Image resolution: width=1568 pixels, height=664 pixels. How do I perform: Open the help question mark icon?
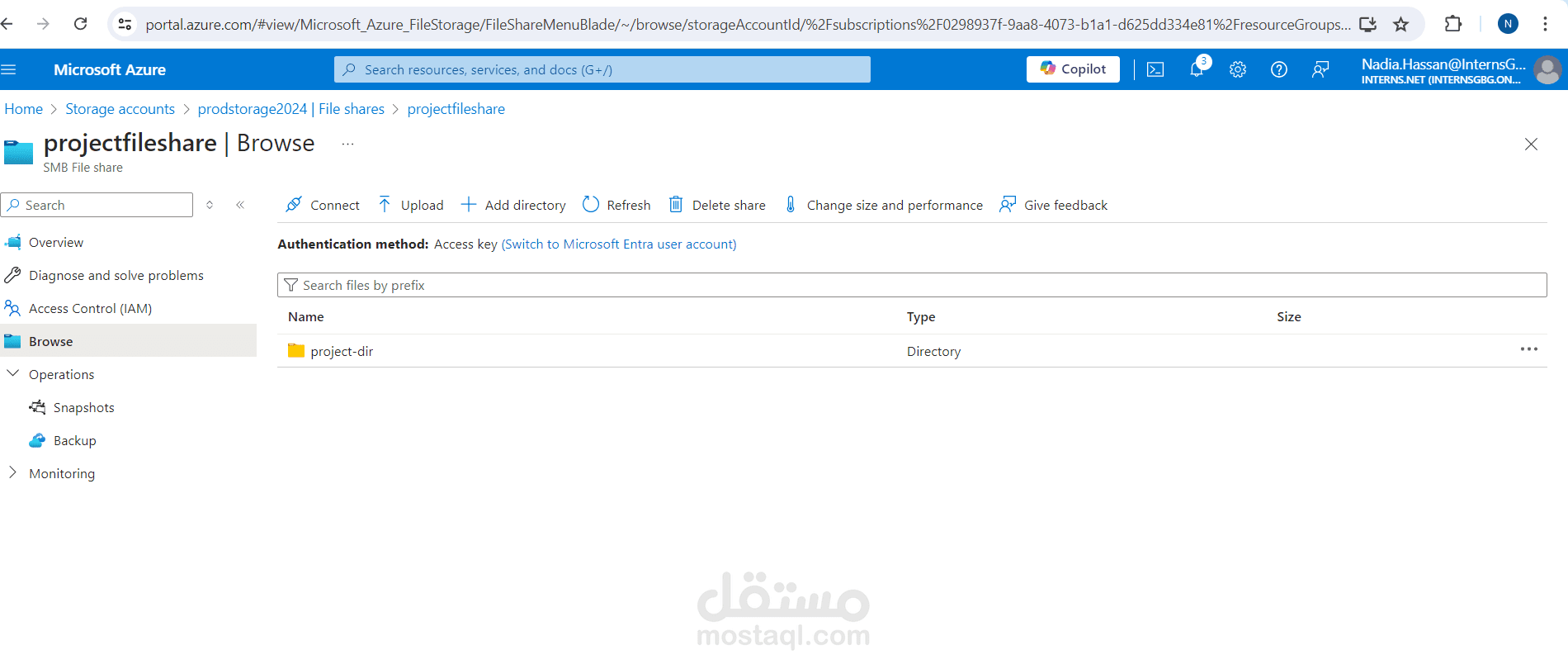click(1279, 69)
